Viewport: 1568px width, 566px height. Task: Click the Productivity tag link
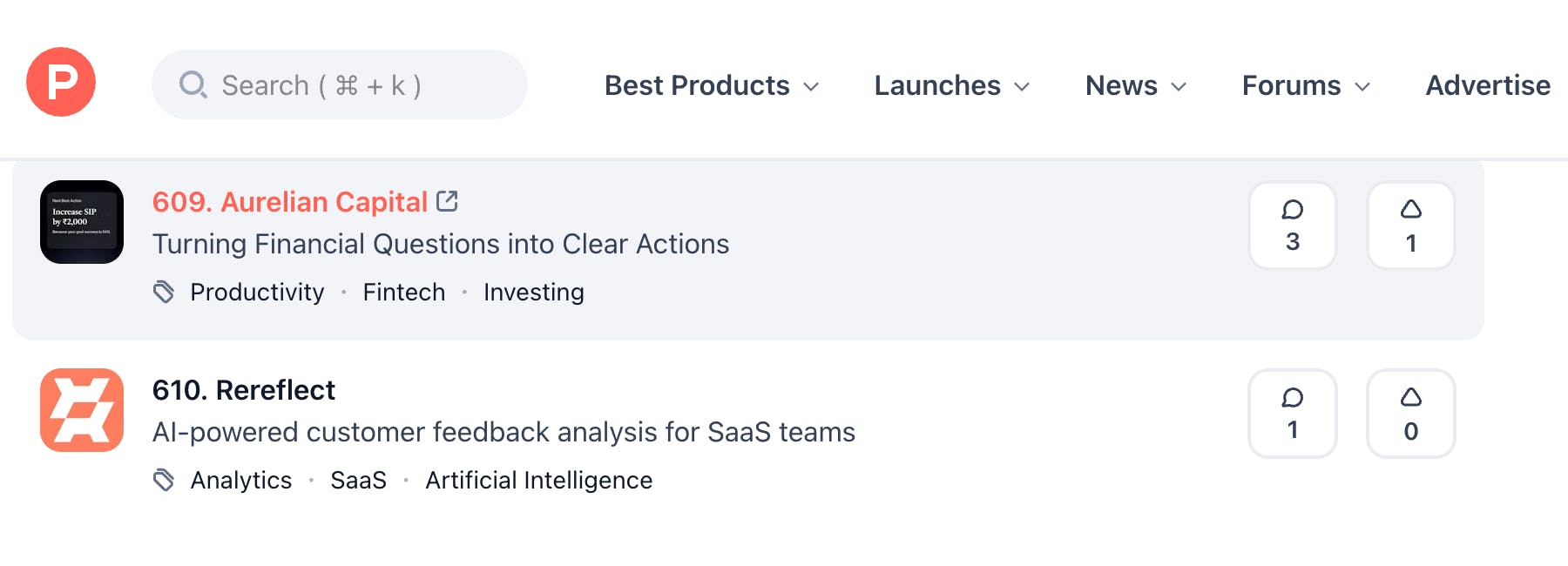(257, 293)
